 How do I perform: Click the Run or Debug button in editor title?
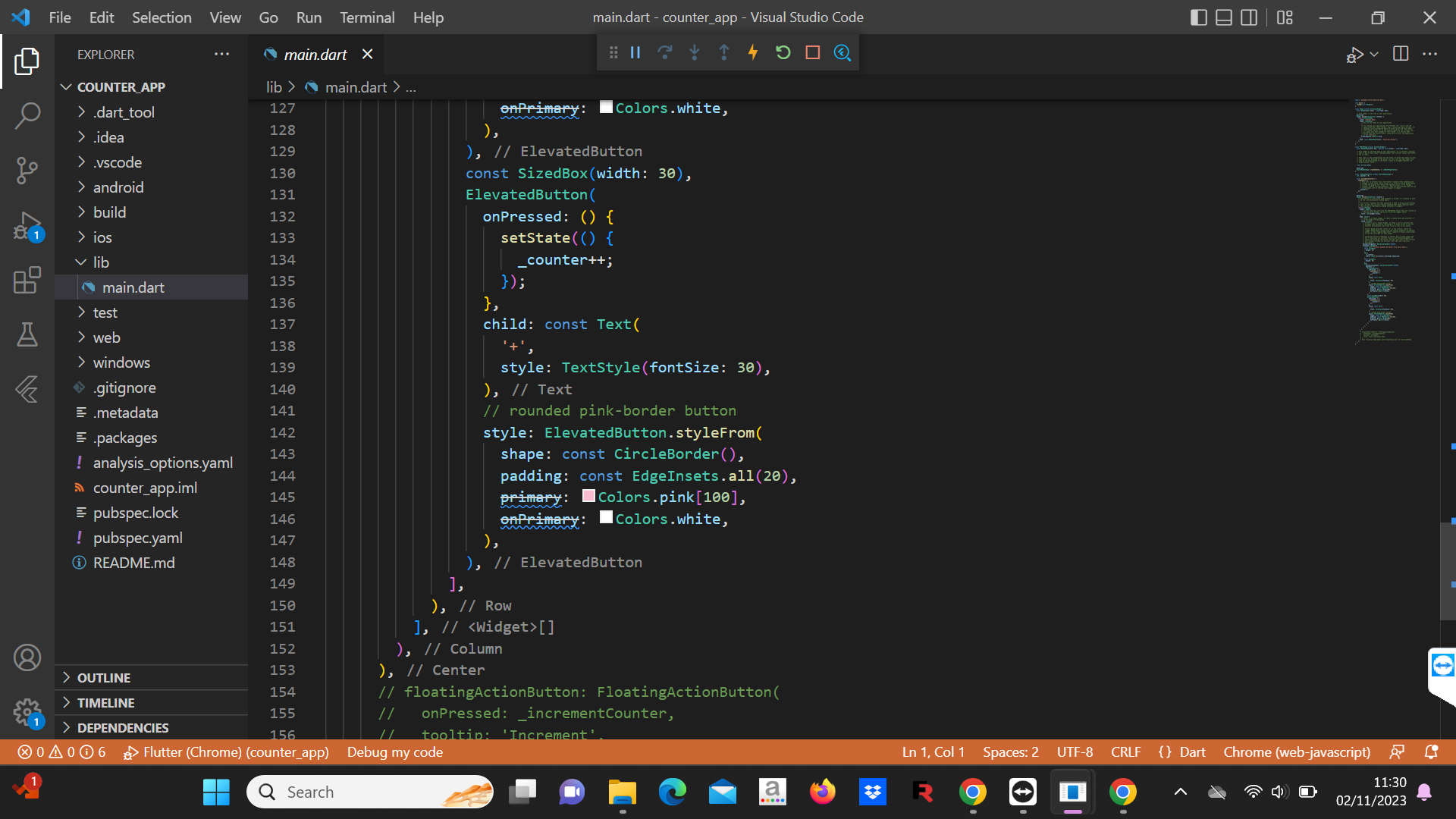click(x=1354, y=55)
